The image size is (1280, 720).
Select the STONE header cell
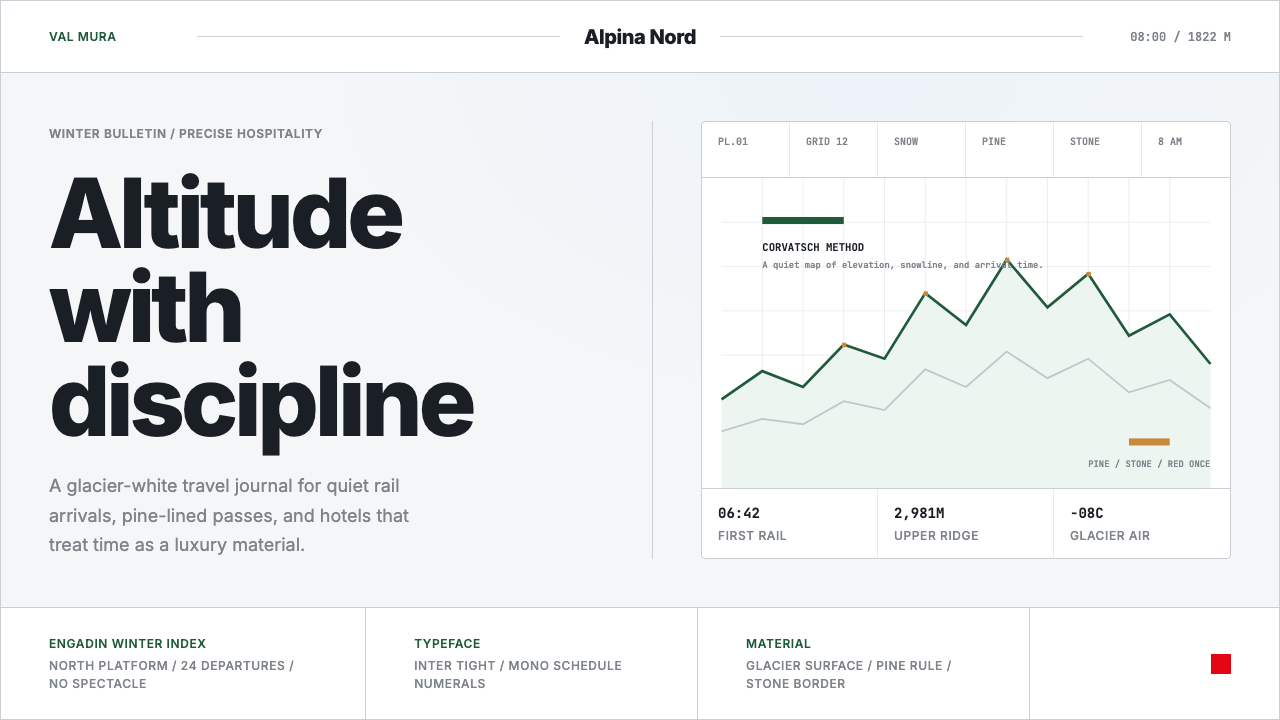[1098, 150]
